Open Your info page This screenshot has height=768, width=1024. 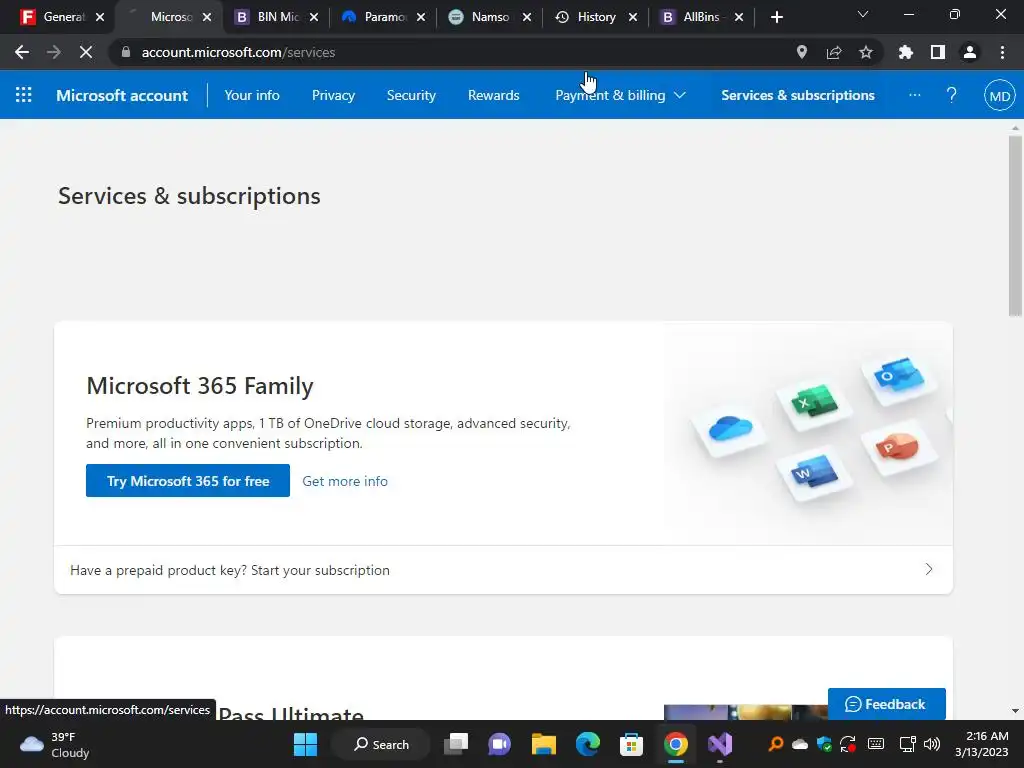click(252, 95)
